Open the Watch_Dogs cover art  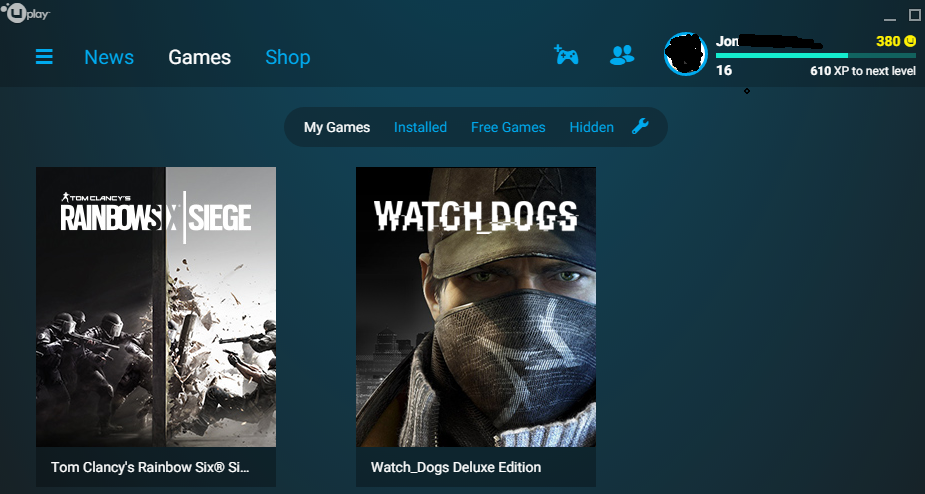point(475,307)
